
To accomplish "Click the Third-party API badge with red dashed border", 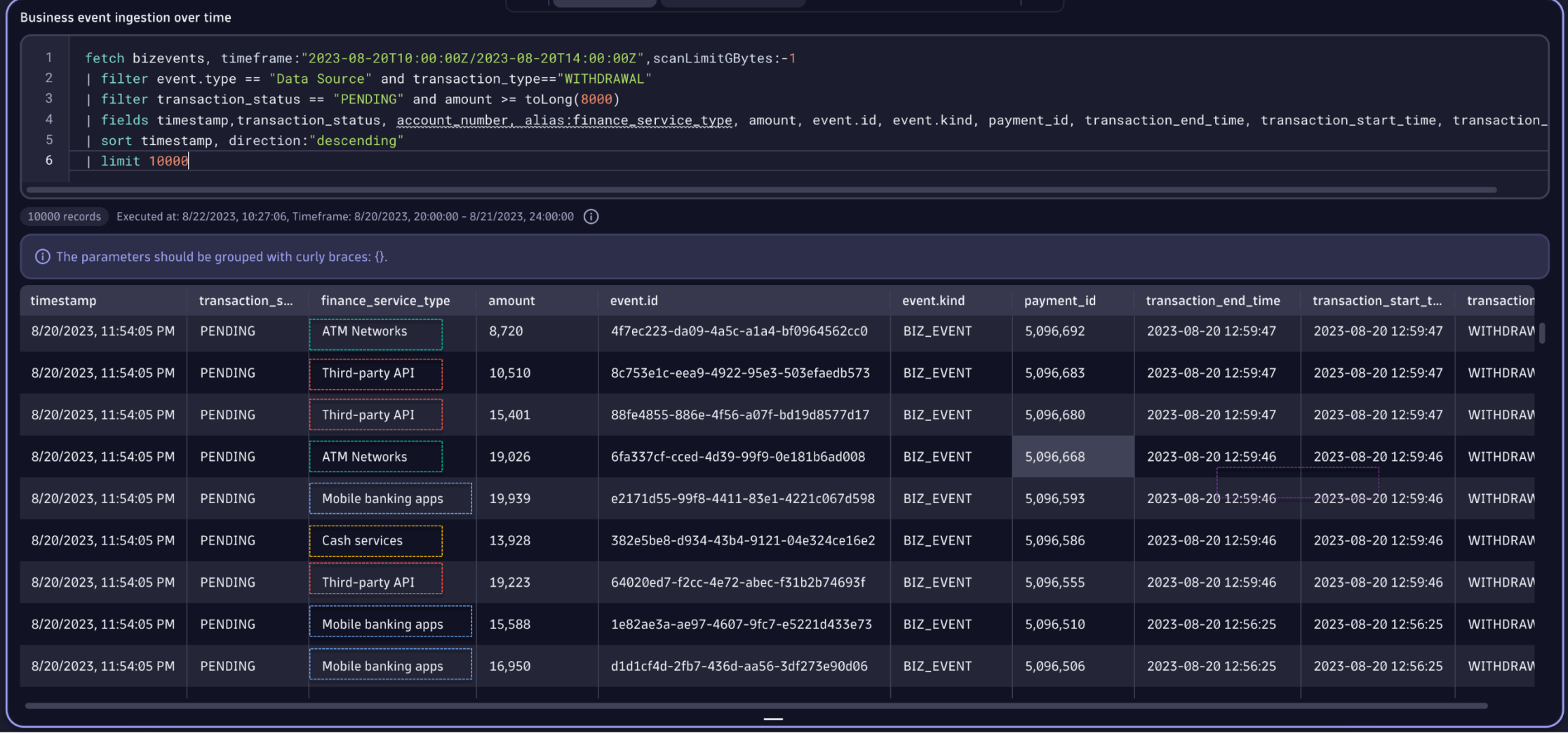I will point(375,373).
